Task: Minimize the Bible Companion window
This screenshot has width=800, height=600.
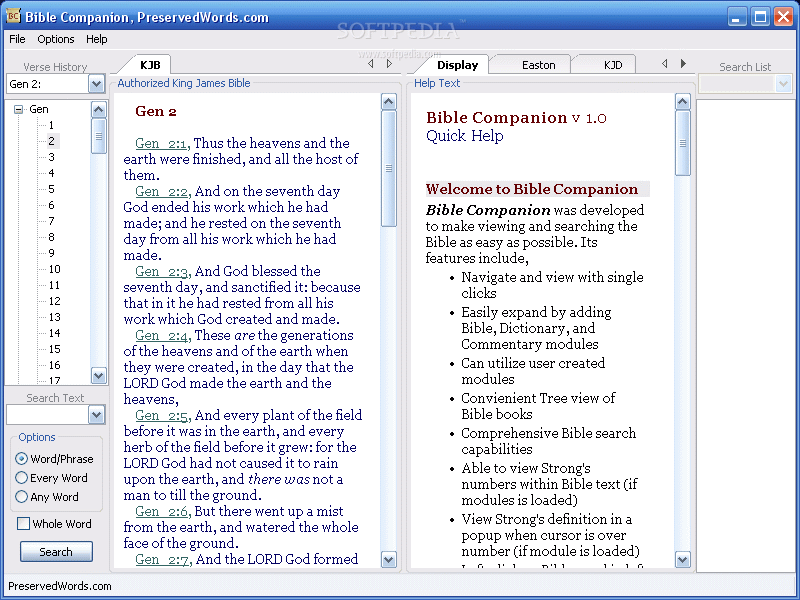Action: pyautogui.click(x=736, y=17)
